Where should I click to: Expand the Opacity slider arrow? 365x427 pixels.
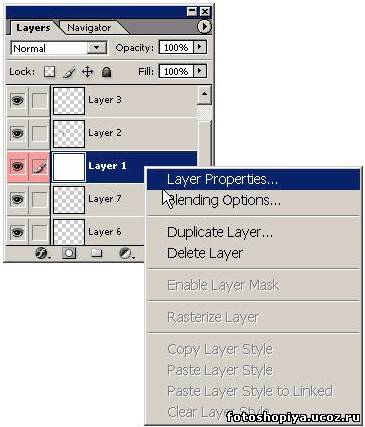200,47
